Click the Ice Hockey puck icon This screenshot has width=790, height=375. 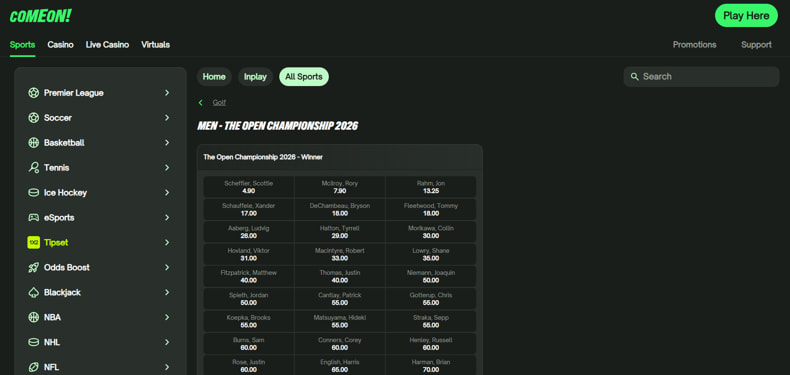pyautogui.click(x=34, y=193)
